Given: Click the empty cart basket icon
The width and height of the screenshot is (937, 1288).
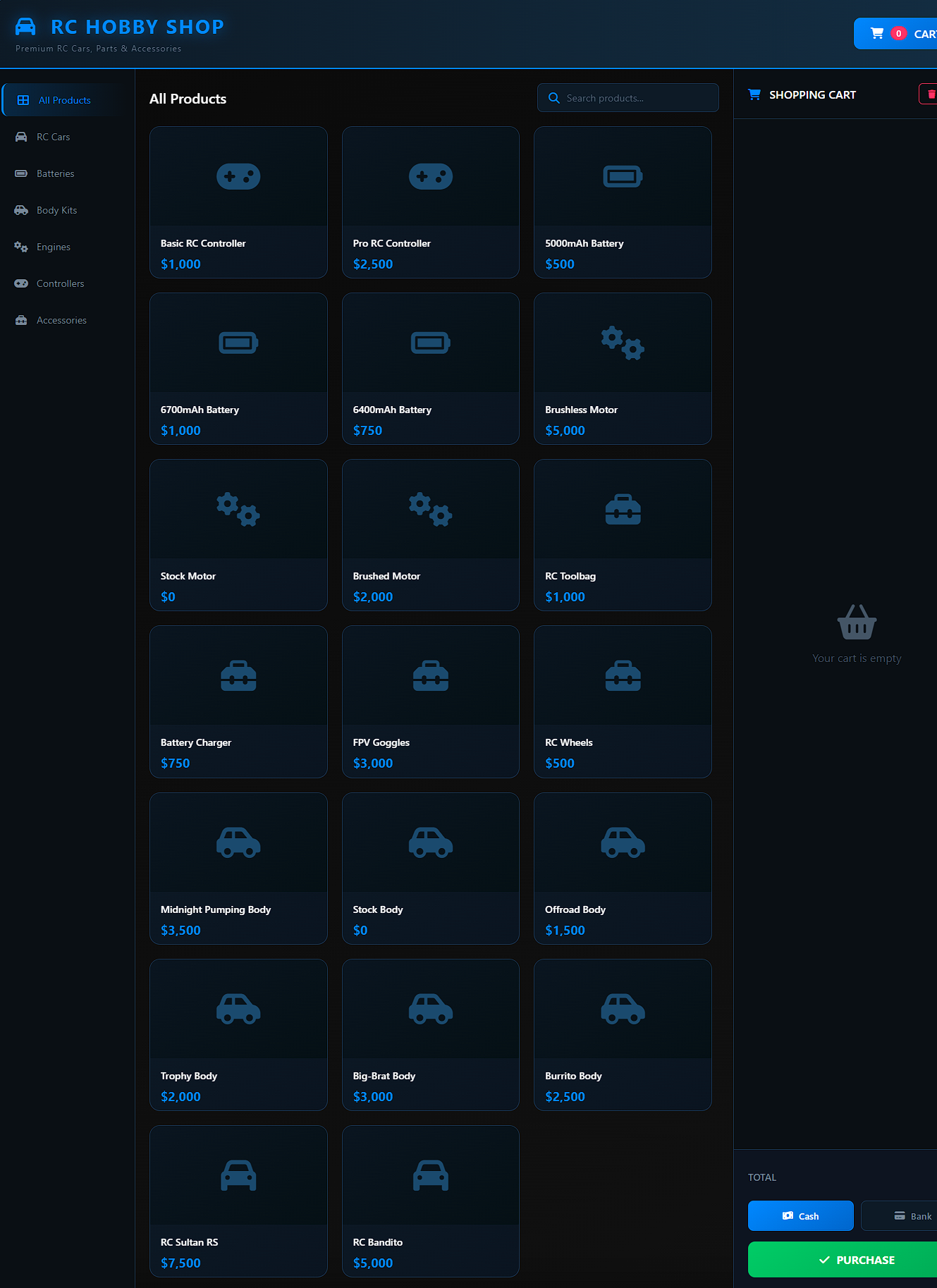Looking at the screenshot, I should [x=857, y=622].
